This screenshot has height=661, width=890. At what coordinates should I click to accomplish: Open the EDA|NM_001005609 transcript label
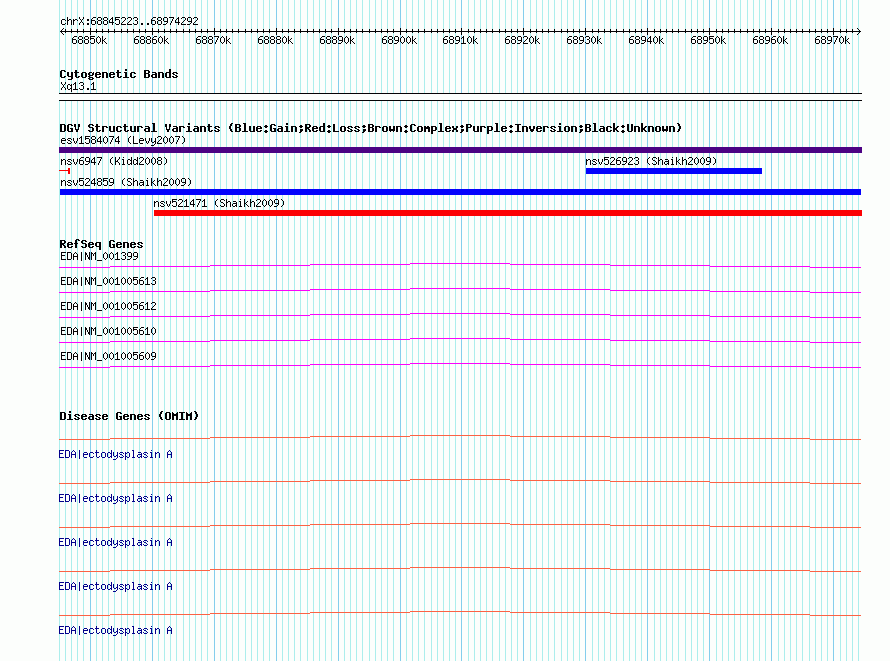(108, 356)
